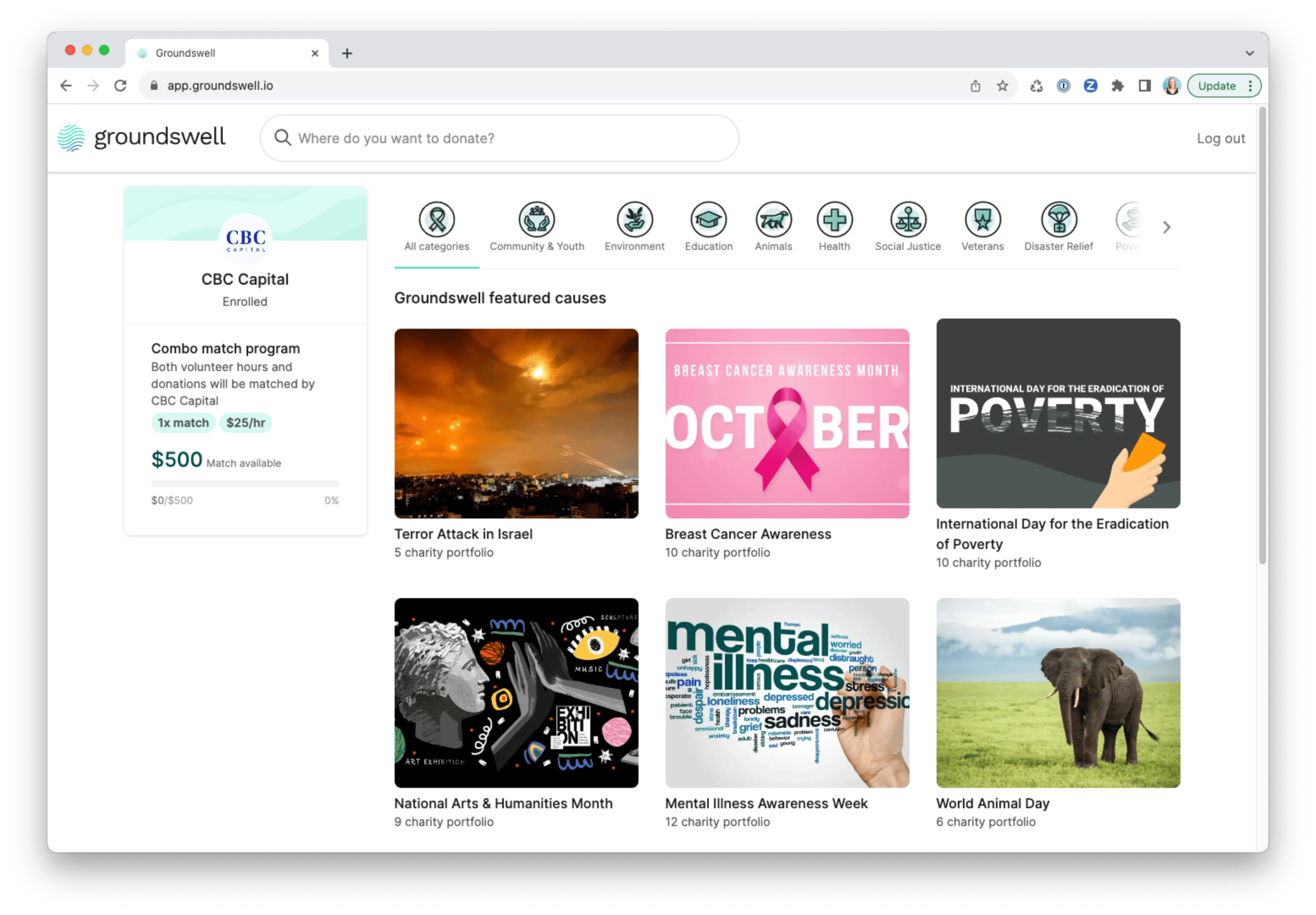Pick the Health category icon

(834, 219)
